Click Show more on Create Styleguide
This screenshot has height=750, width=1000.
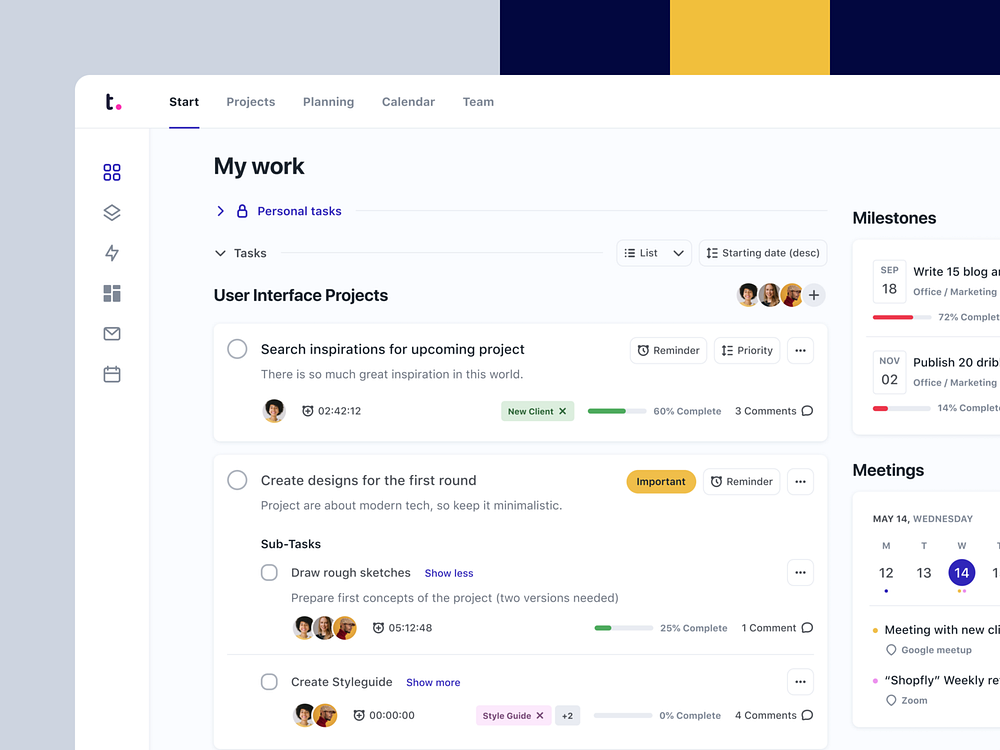tap(433, 682)
